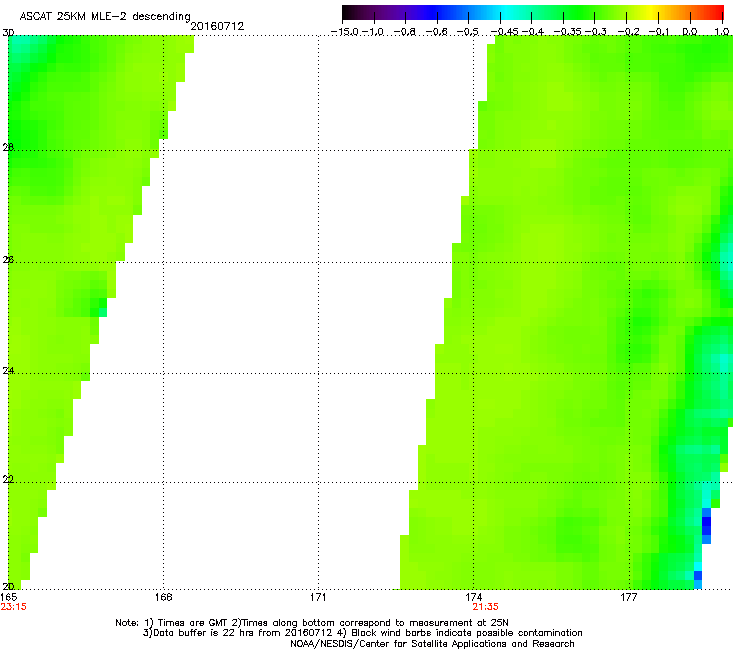Click the -0.45 color scale label
Viewport: 740px width, 650px height.
tap(505, 32)
